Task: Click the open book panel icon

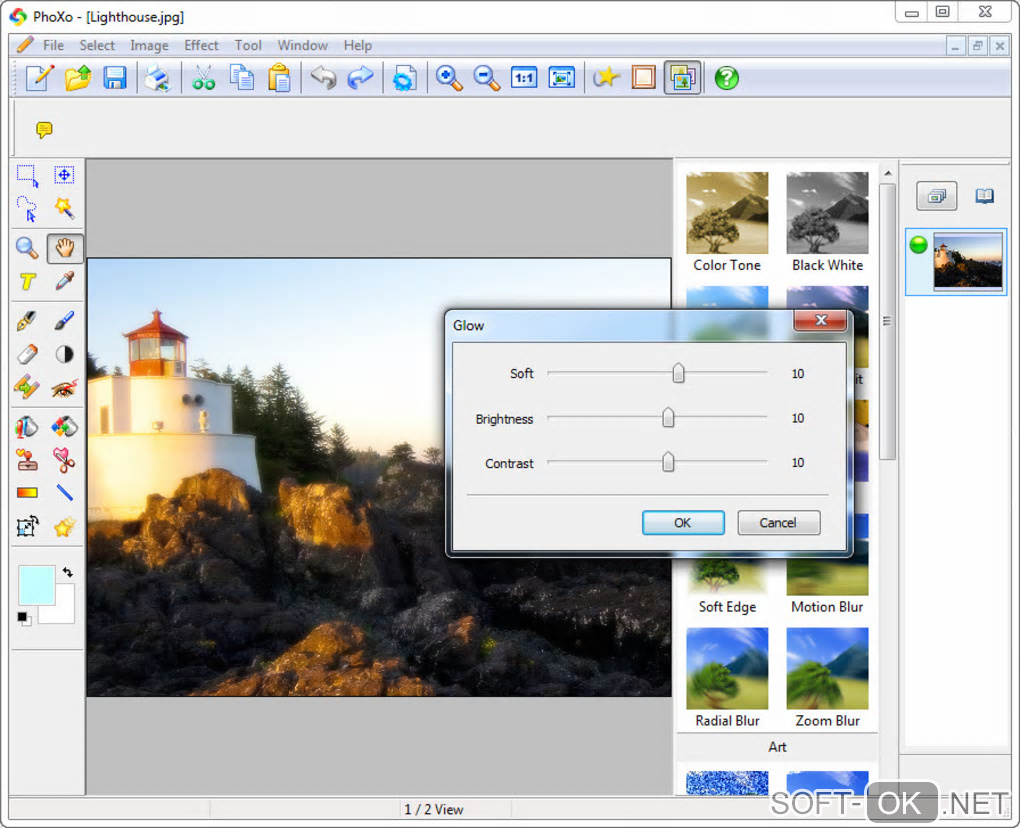Action: [985, 196]
